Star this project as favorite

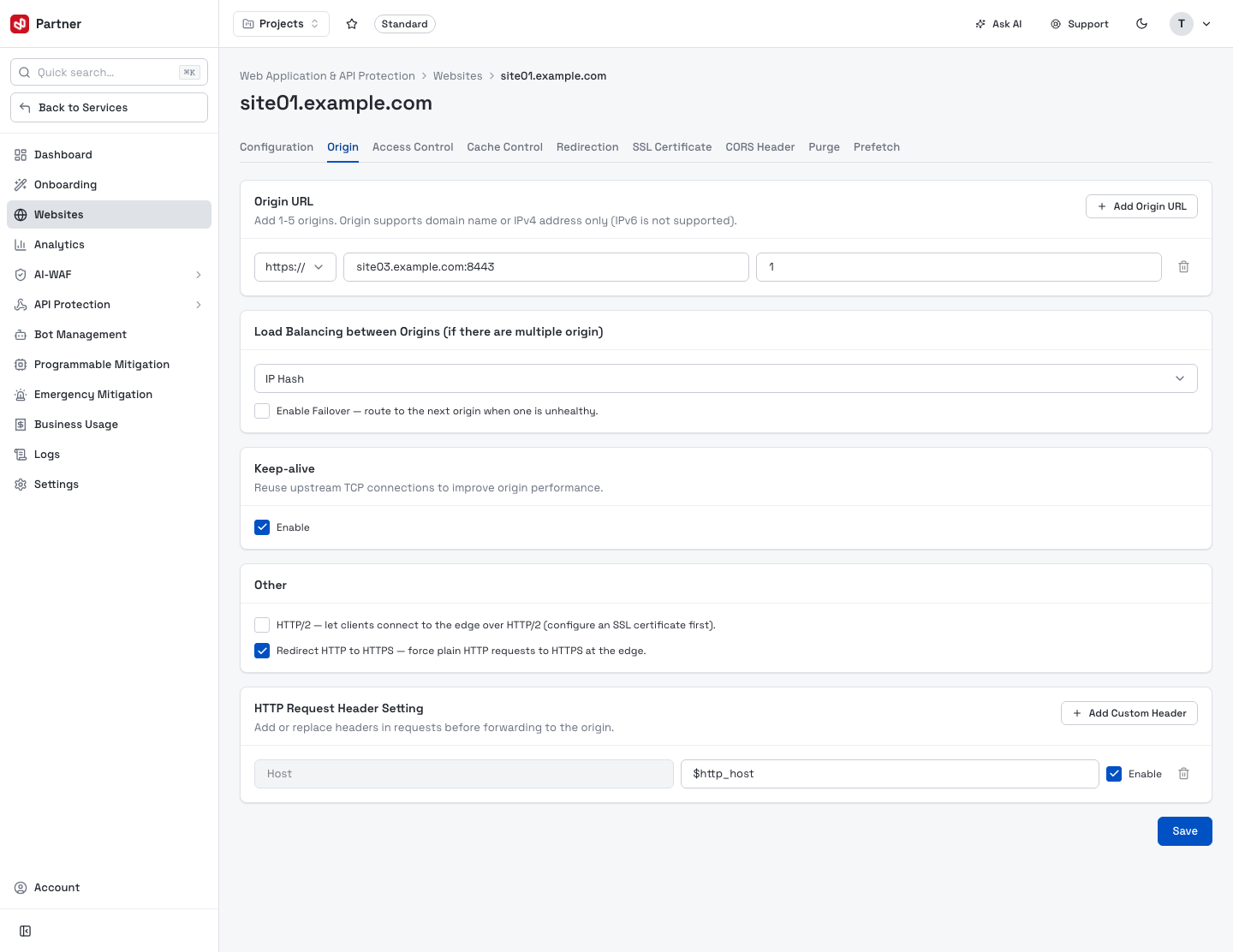coord(352,24)
